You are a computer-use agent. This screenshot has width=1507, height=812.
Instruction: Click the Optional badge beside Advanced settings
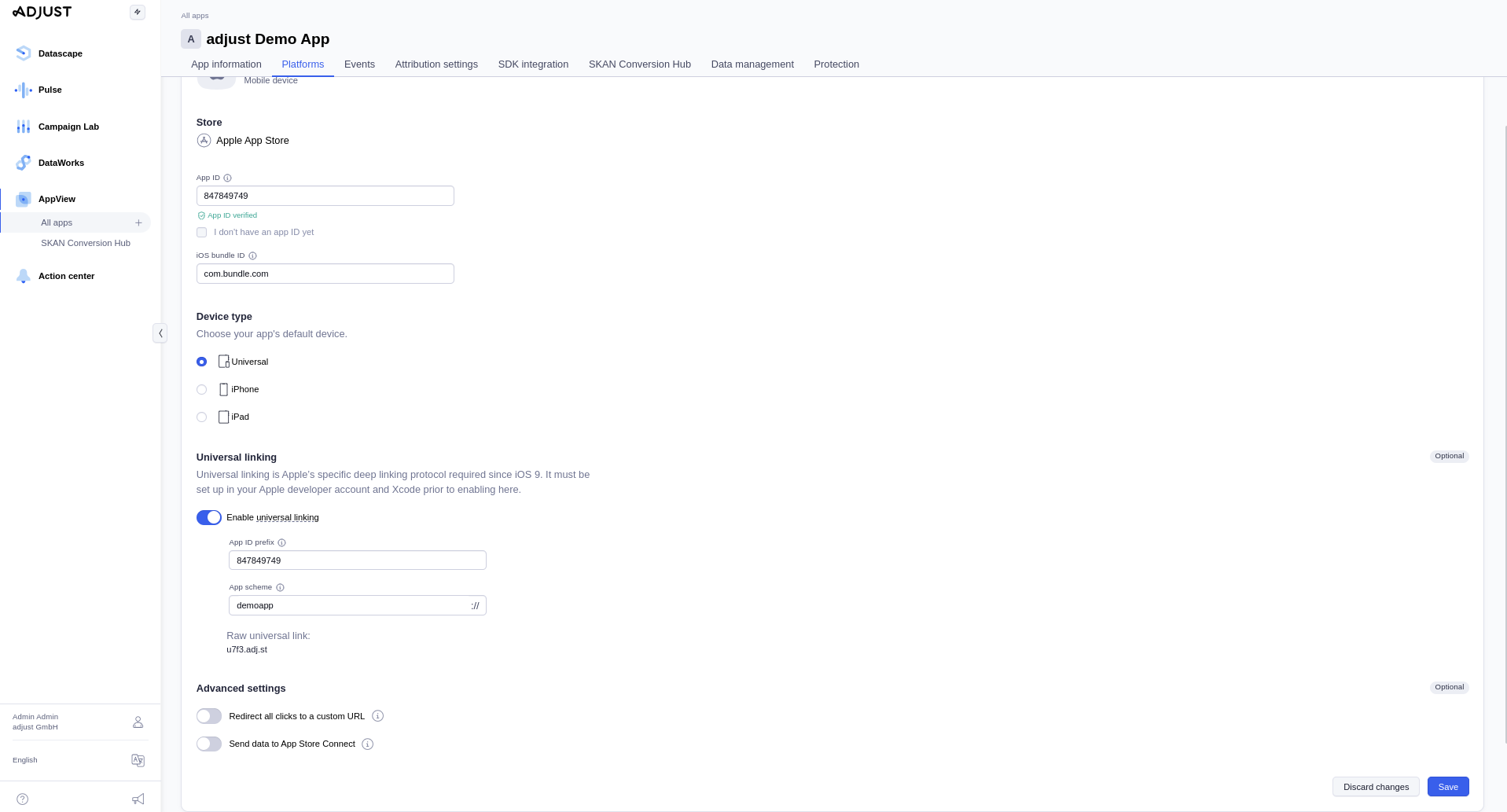[1449, 687]
